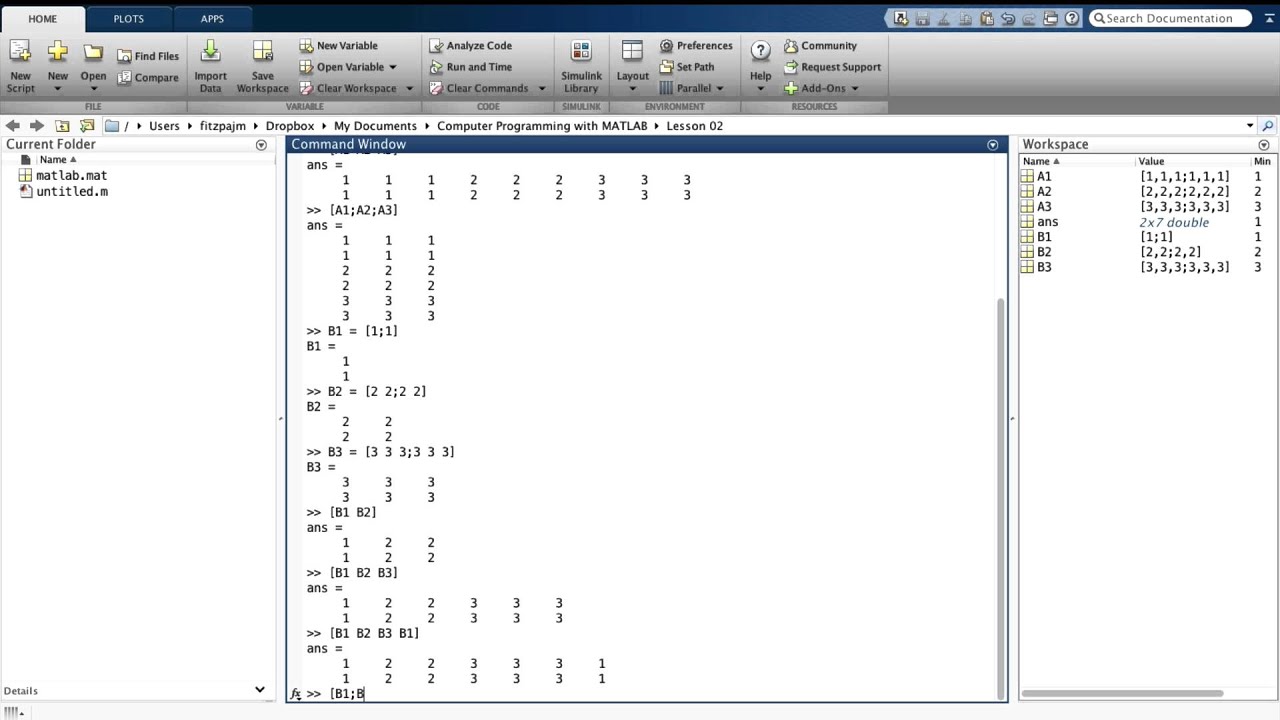Open the Clear Workspace dropdown arrow
1280x720 pixels.
point(409,88)
